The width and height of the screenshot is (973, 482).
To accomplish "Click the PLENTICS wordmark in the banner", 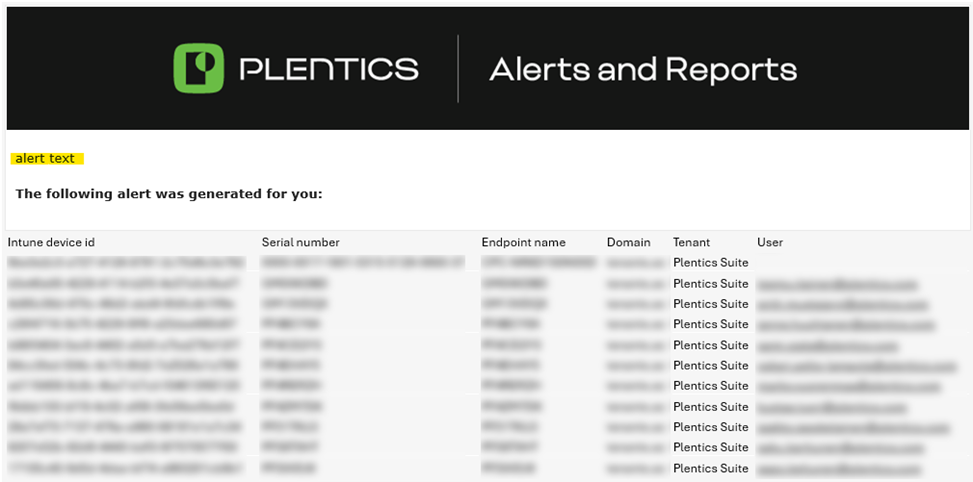I will pos(329,69).
